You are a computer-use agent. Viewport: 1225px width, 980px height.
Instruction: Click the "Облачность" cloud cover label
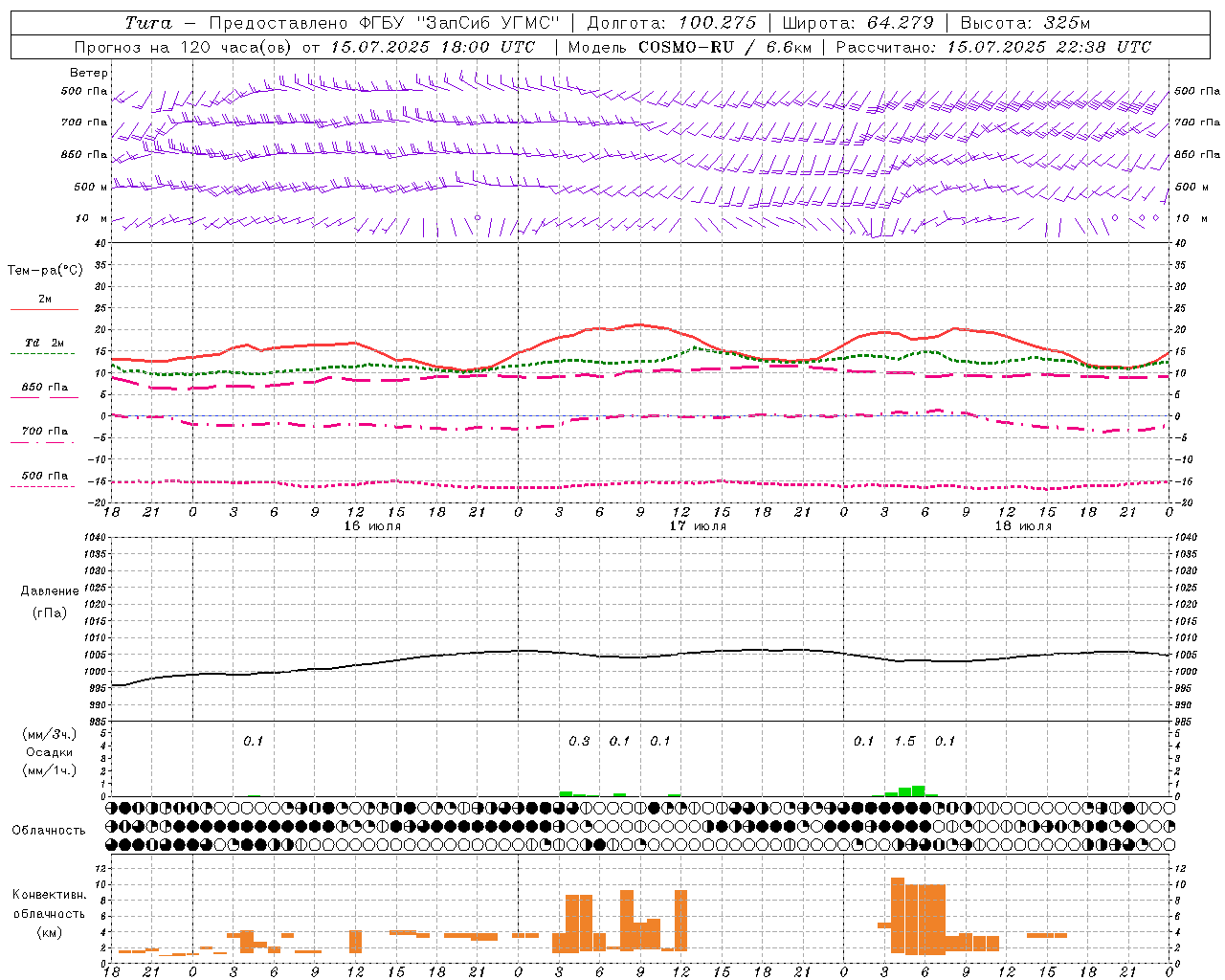tap(49, 831)
